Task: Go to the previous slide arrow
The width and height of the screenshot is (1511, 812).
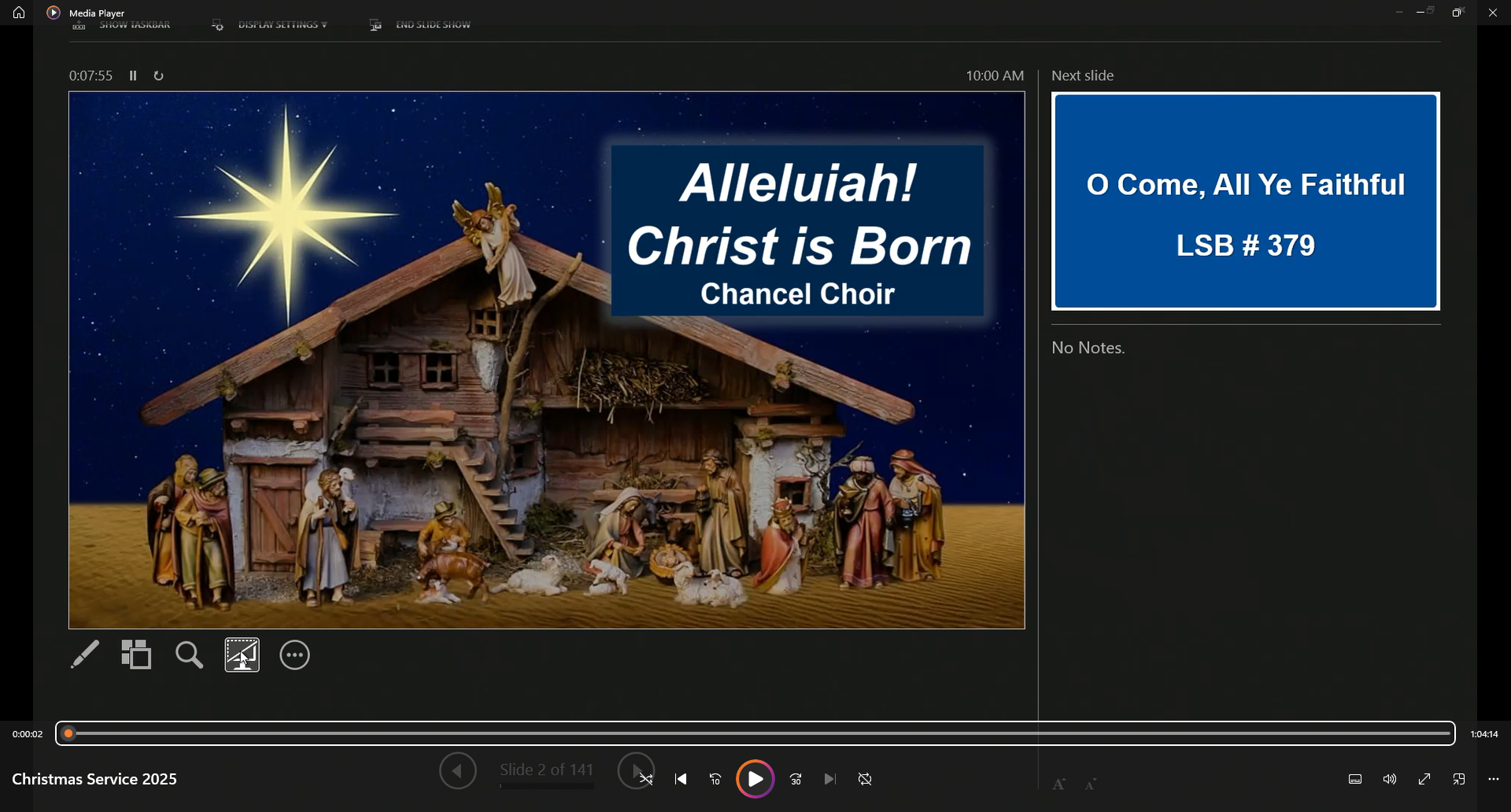Action: (458, 770)
